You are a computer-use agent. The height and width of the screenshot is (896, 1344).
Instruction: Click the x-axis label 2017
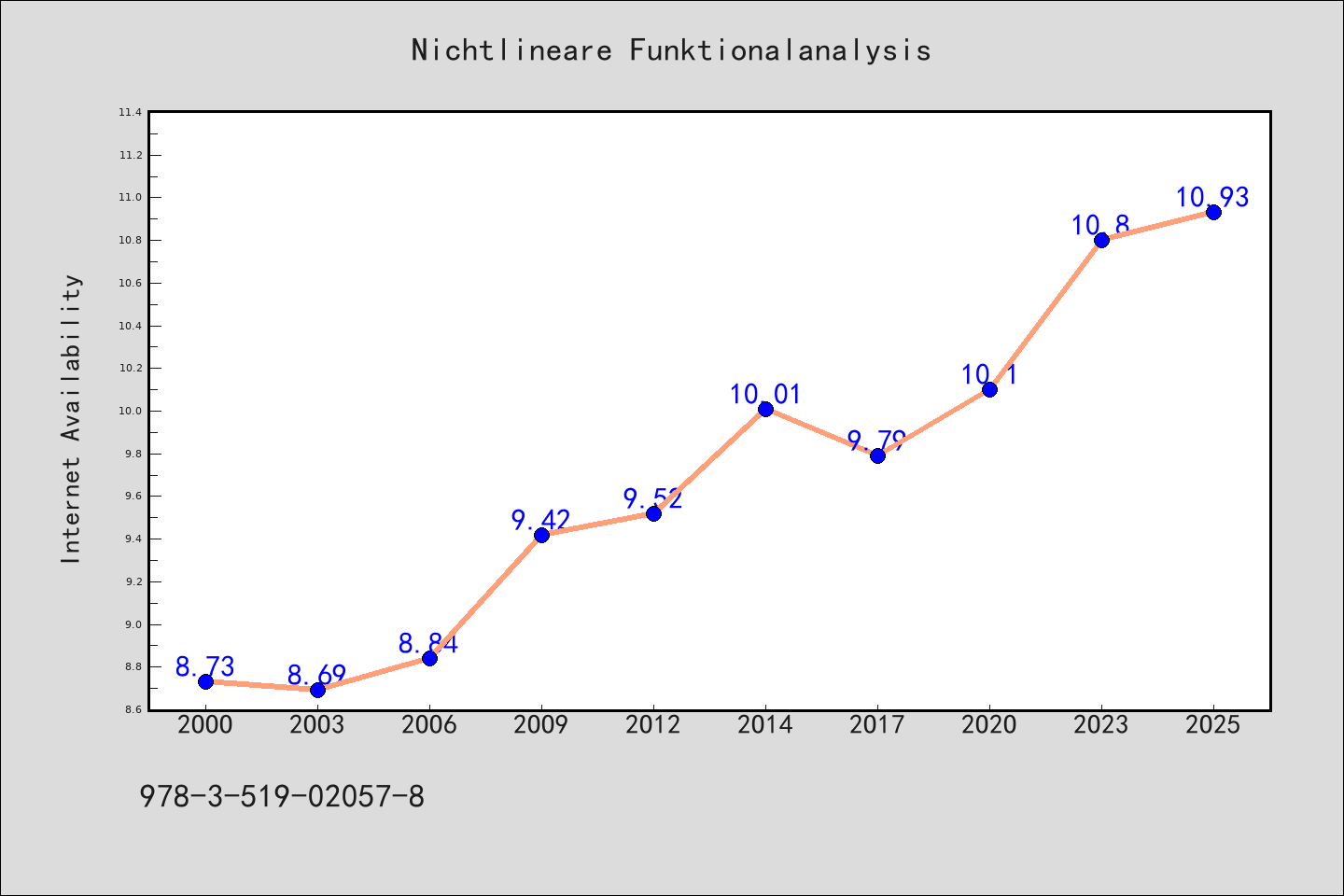pos(877,725)
